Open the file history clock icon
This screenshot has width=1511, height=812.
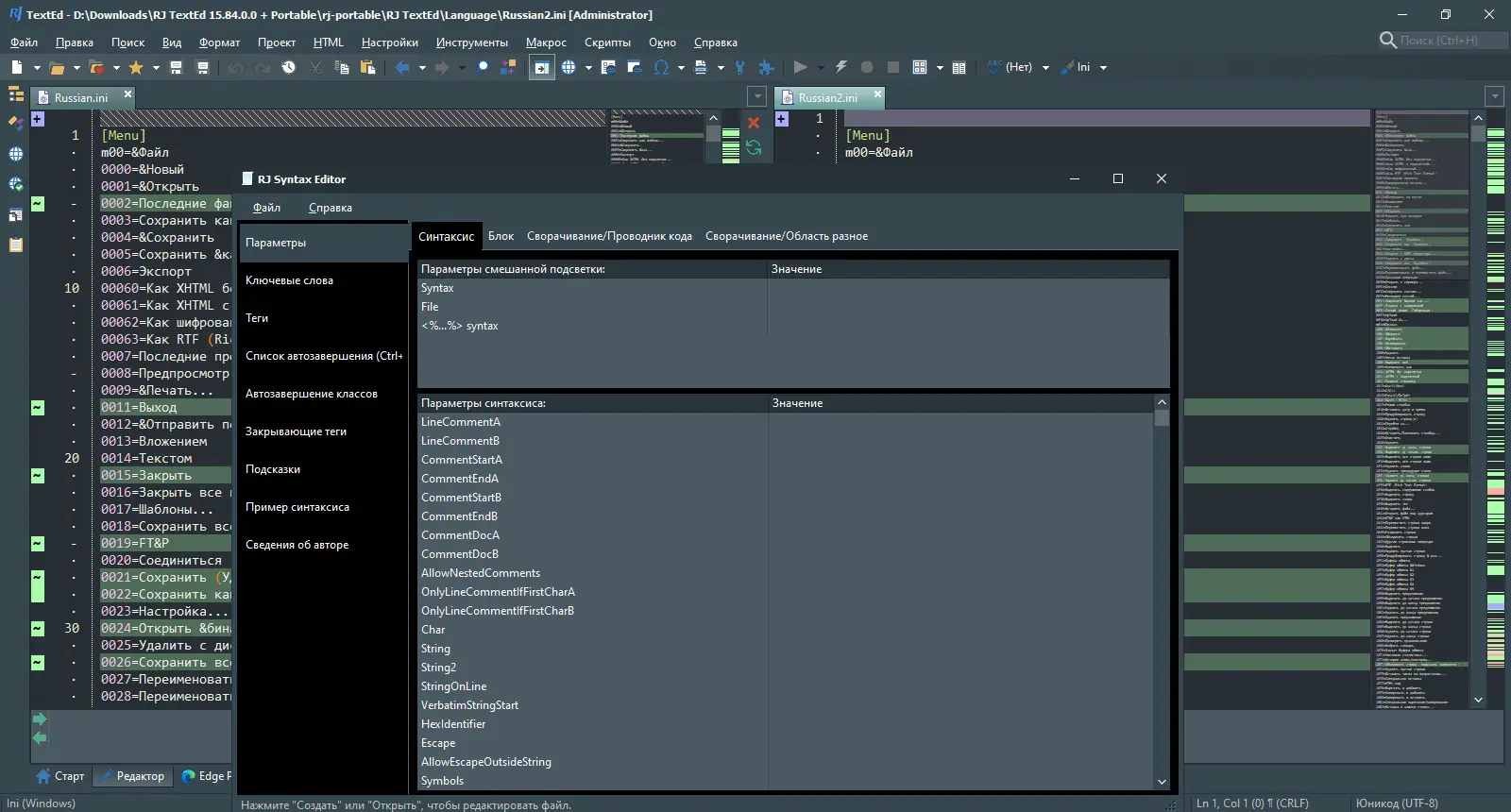click(289, 67)
